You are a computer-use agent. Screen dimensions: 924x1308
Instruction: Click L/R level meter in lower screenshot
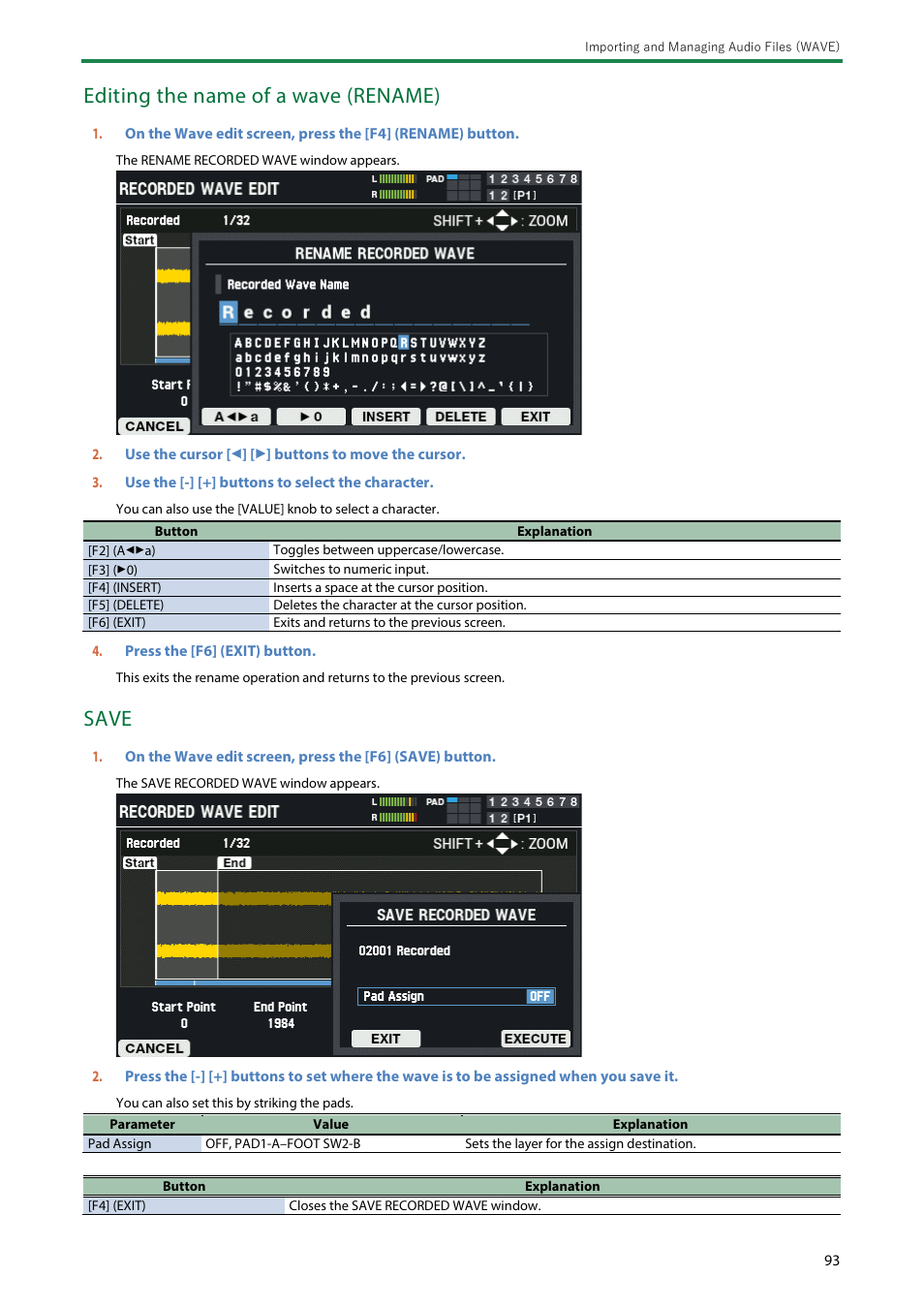click(x=394, y=810)
